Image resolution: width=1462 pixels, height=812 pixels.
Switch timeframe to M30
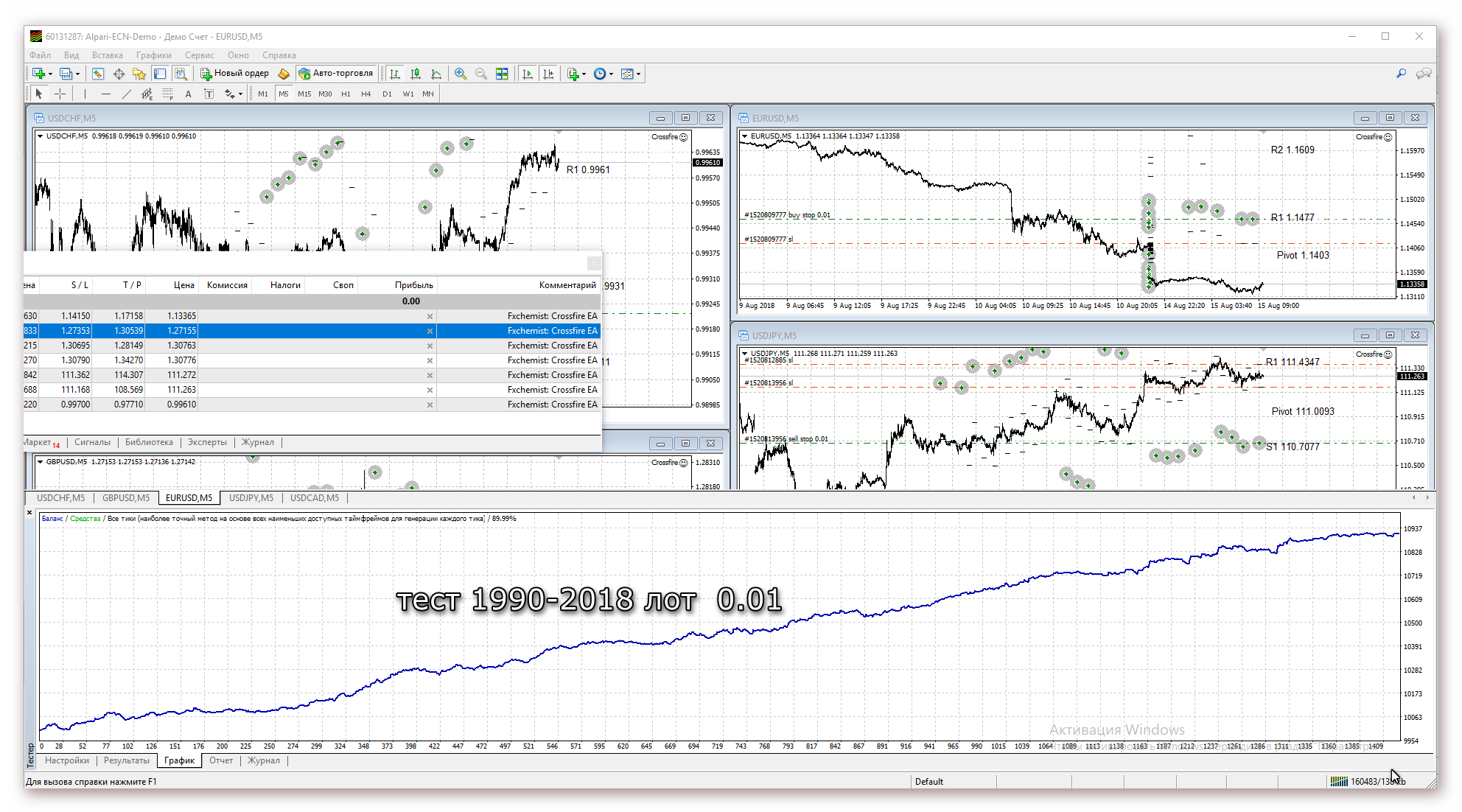pos(325,94)
